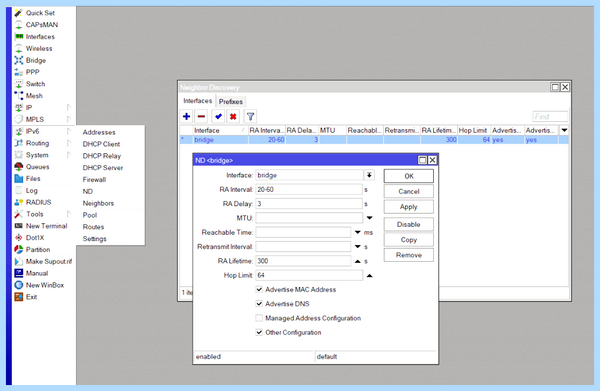Click the Disable button
The width and height of the screenshot is (600, 391).
[409, 224]
